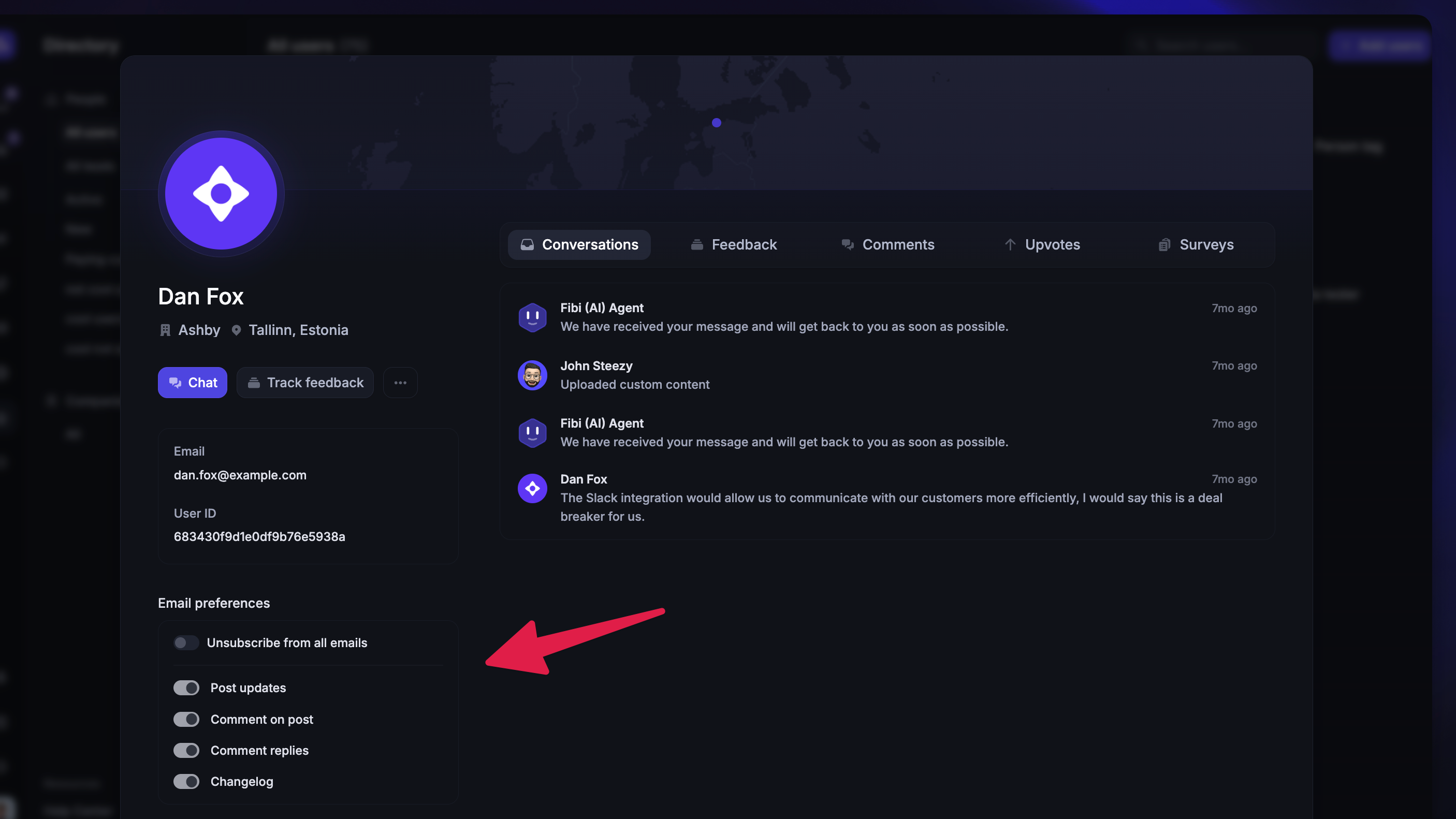Turn off the Changelog toggle

186,781
